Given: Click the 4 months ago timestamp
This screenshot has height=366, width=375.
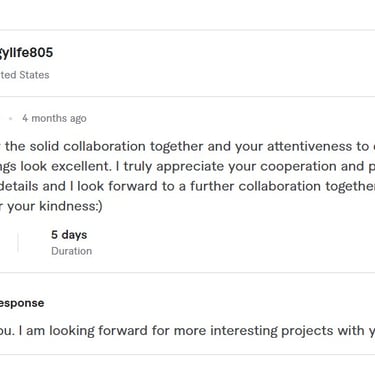Looking at the screenshot, I should (54, 118).
